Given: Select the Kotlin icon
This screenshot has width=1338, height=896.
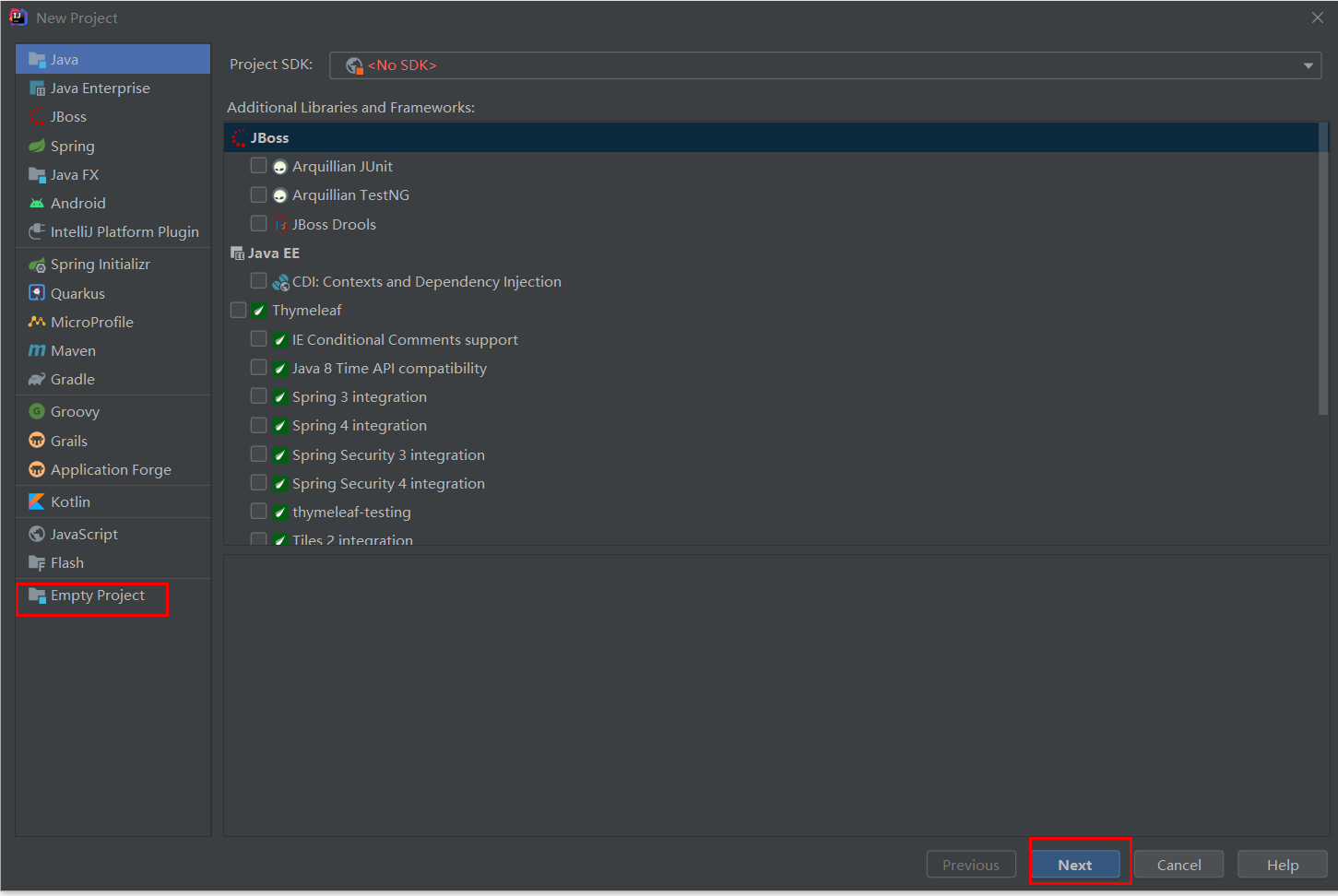Looking at the screenshot, I should click(37, 501).
